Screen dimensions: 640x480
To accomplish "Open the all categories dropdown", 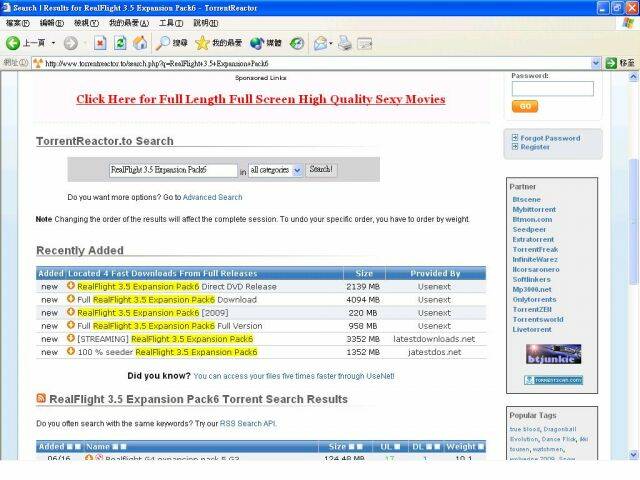I will (x=276, y=170).
